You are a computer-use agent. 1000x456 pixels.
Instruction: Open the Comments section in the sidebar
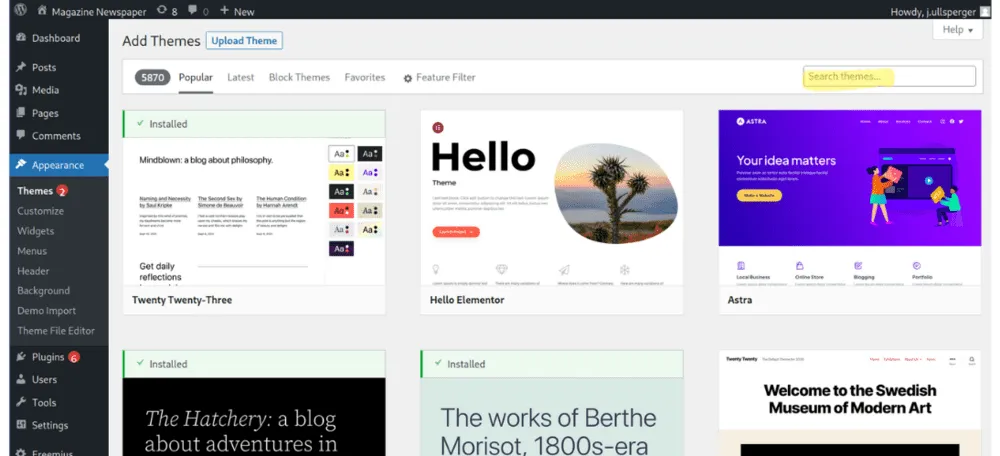pyautogui.click(x=59, y=136)
